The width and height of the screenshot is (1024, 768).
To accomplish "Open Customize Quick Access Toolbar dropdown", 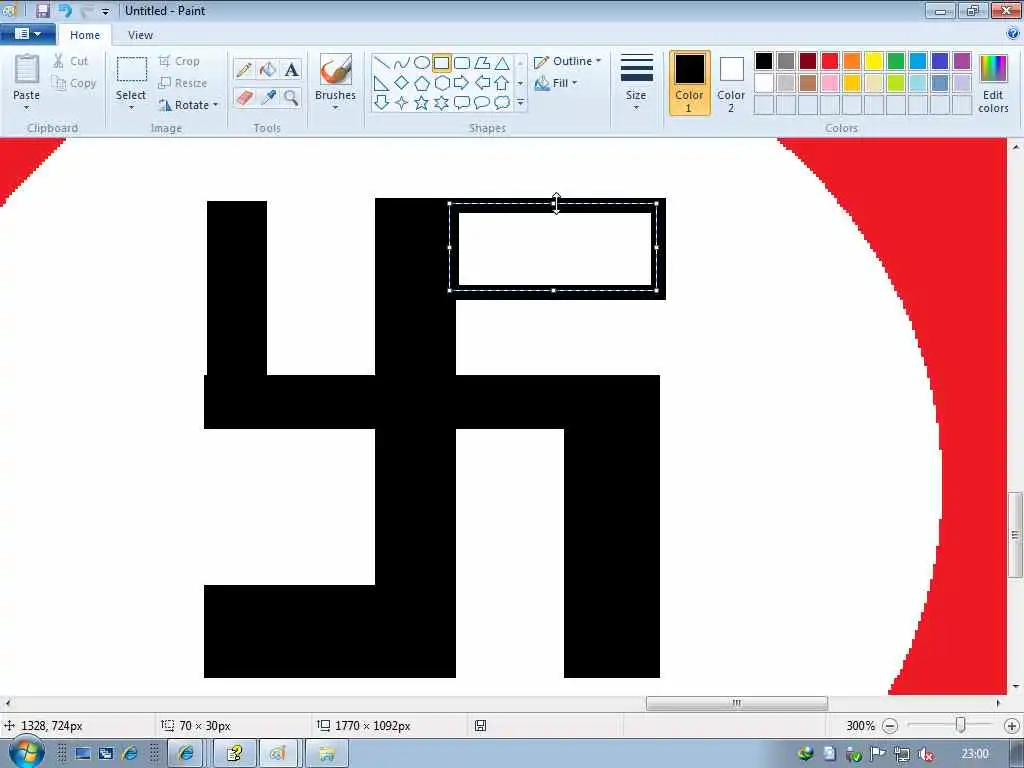I will [x=106, y=12].
